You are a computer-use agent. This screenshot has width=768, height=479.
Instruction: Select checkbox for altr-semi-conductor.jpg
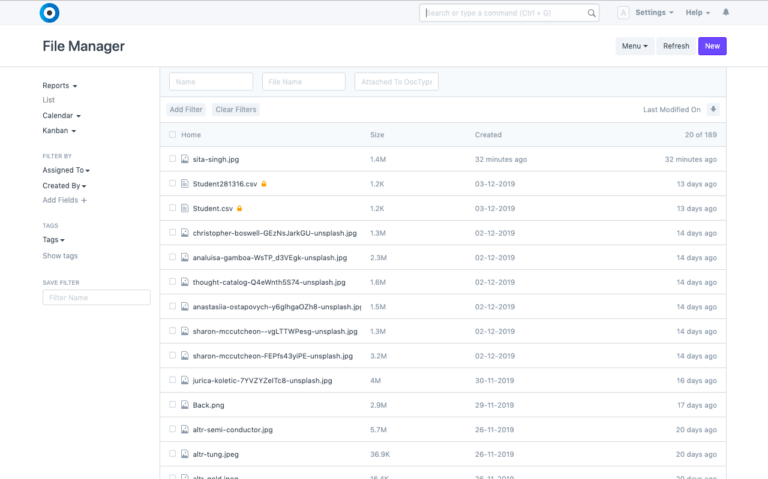coord(172,429)
